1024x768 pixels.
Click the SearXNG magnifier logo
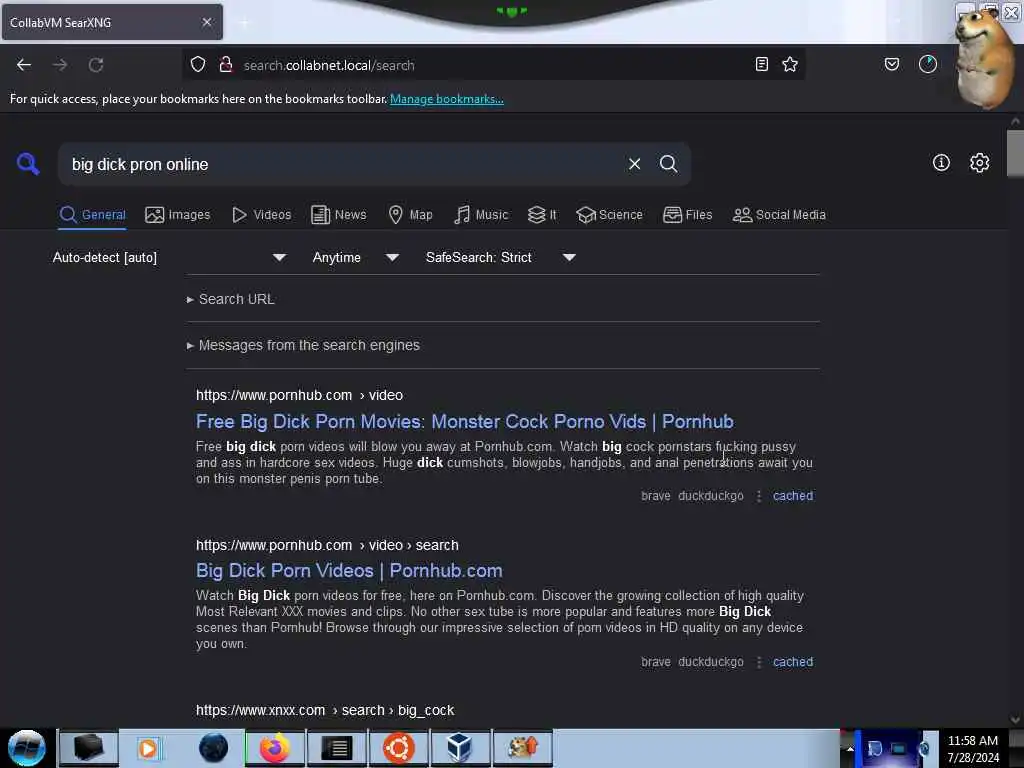(x=27, y=163)
